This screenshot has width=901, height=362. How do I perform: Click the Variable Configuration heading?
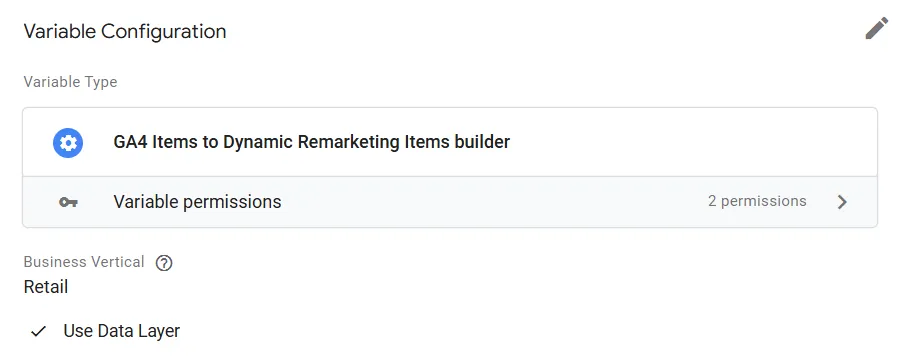point(125,31)
